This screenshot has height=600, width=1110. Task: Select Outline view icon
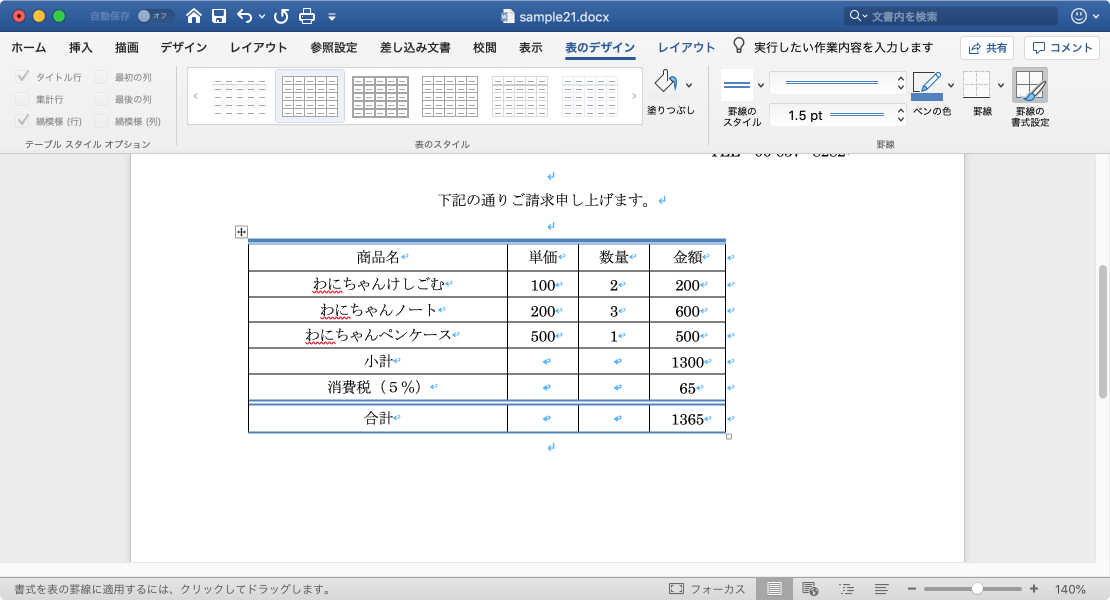(846, 589)
